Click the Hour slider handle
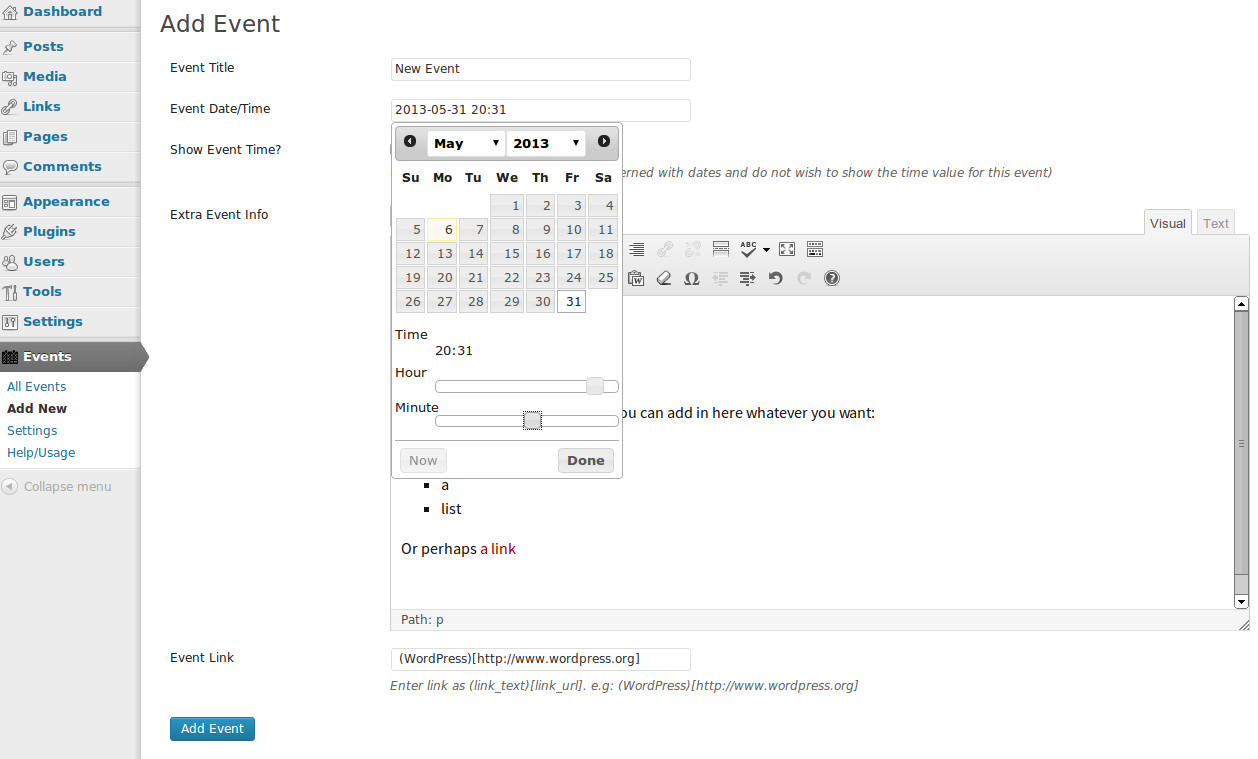The image size is (1258, 759). [x=595, y=386]
